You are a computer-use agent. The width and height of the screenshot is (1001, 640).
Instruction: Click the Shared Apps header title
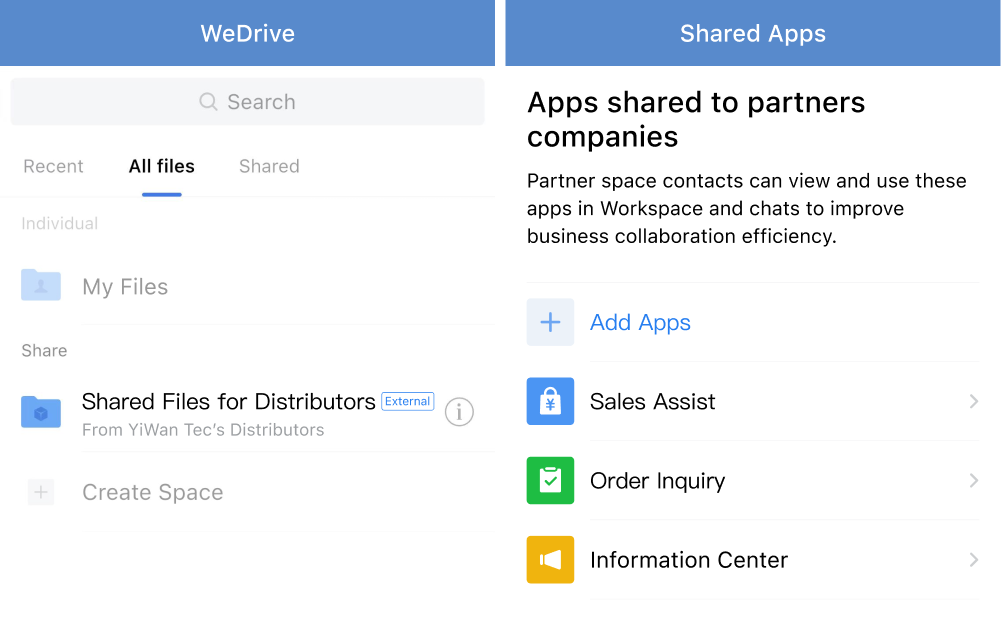tap(753, 34)
